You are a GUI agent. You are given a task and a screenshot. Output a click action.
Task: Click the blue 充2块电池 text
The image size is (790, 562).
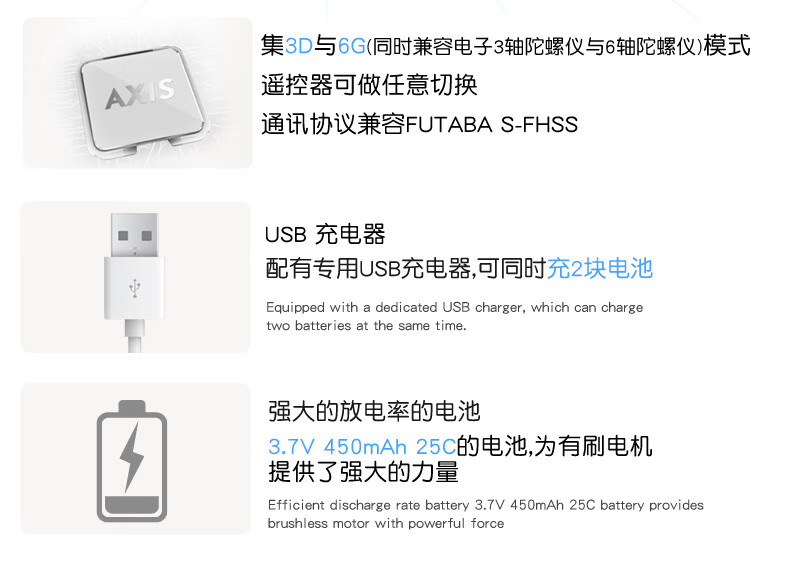(x=600, y=268)
